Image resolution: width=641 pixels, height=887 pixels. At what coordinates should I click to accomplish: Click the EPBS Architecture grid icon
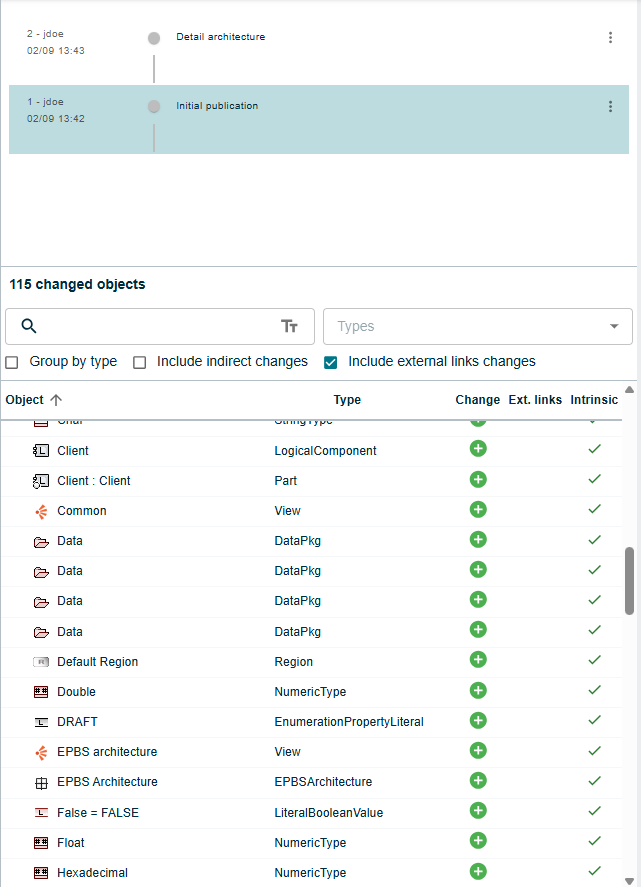pos(41,783)
